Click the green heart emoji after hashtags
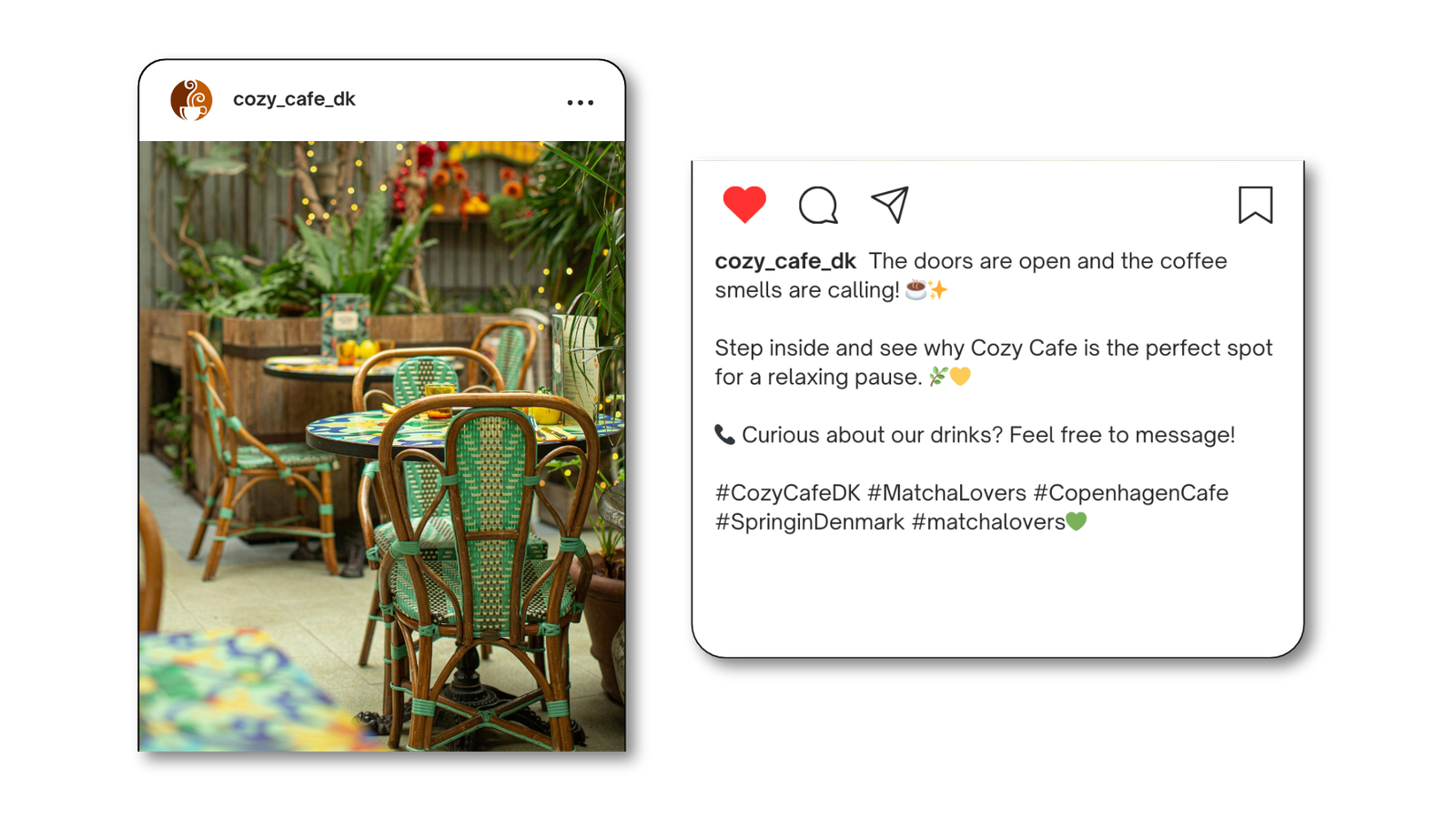The image size is (1456, 819). point(1077,521)
